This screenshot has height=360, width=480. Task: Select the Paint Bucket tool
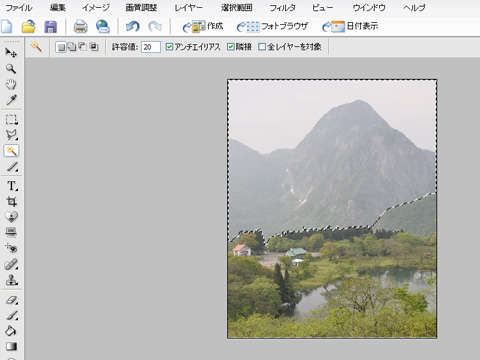[11, 331]
